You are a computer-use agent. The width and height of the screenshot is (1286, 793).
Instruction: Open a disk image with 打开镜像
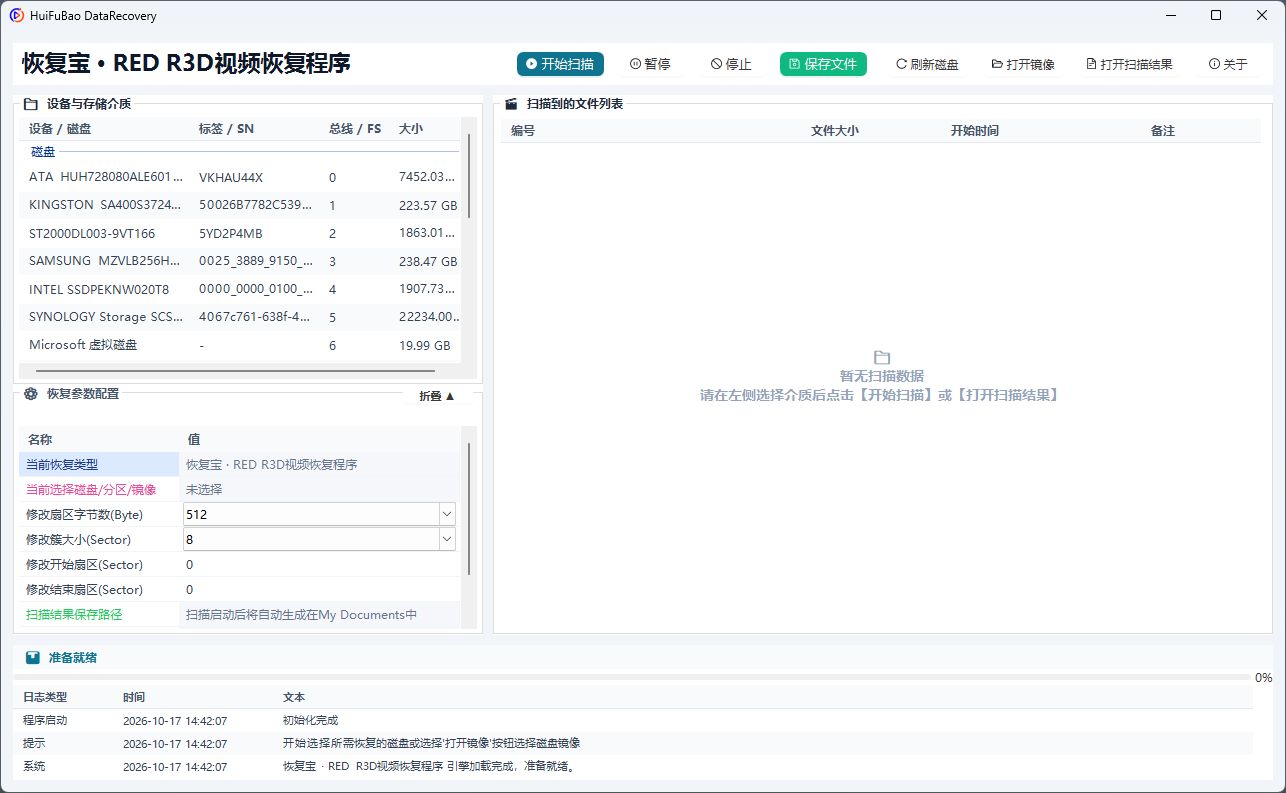[1023, 64]
